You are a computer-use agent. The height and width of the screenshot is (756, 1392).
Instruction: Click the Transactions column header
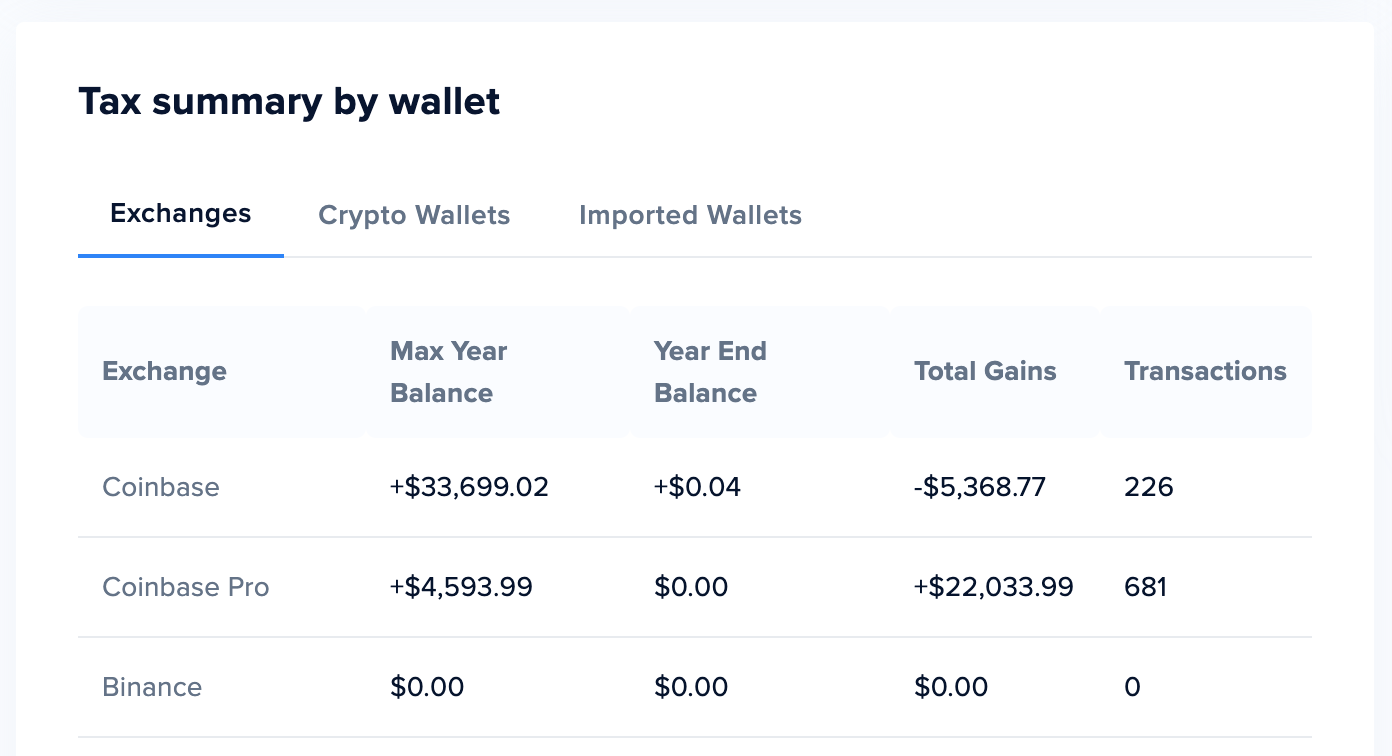point(1205,371)
